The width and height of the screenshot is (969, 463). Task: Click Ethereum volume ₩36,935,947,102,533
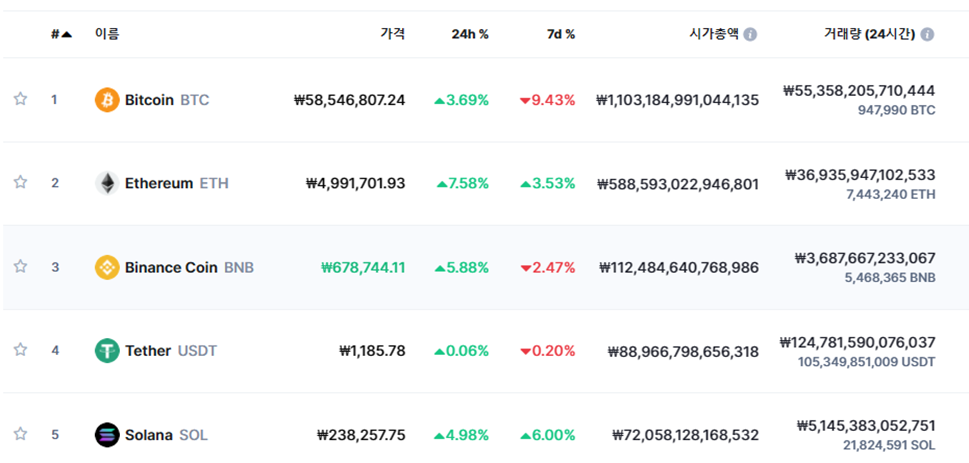(x=860, y=174)
